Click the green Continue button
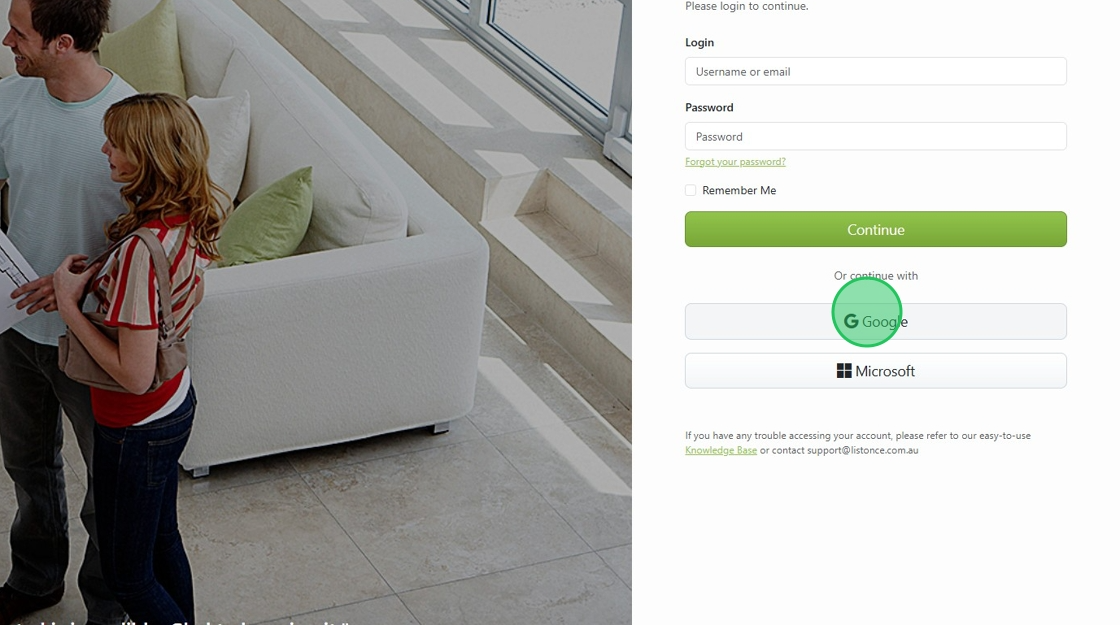This screenshot has height=625, width=1120. tap(876, 229)
